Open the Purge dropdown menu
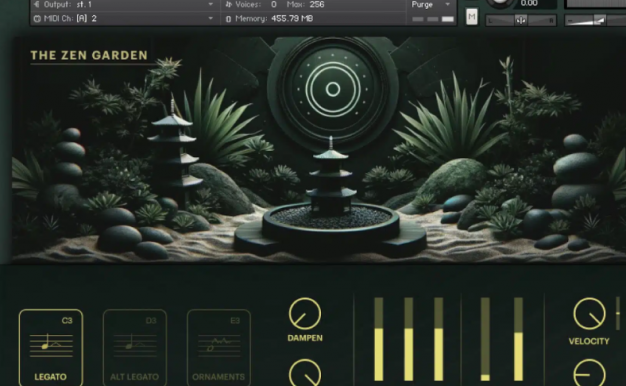Viewport: 626px width, 386px height. coord(431,5)
